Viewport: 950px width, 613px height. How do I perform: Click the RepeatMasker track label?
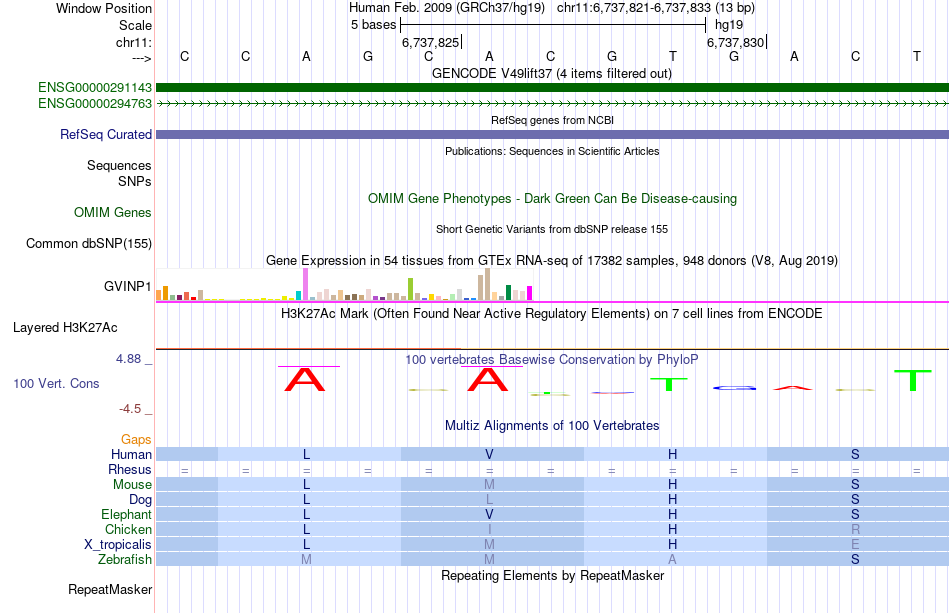tap(110, 589)
